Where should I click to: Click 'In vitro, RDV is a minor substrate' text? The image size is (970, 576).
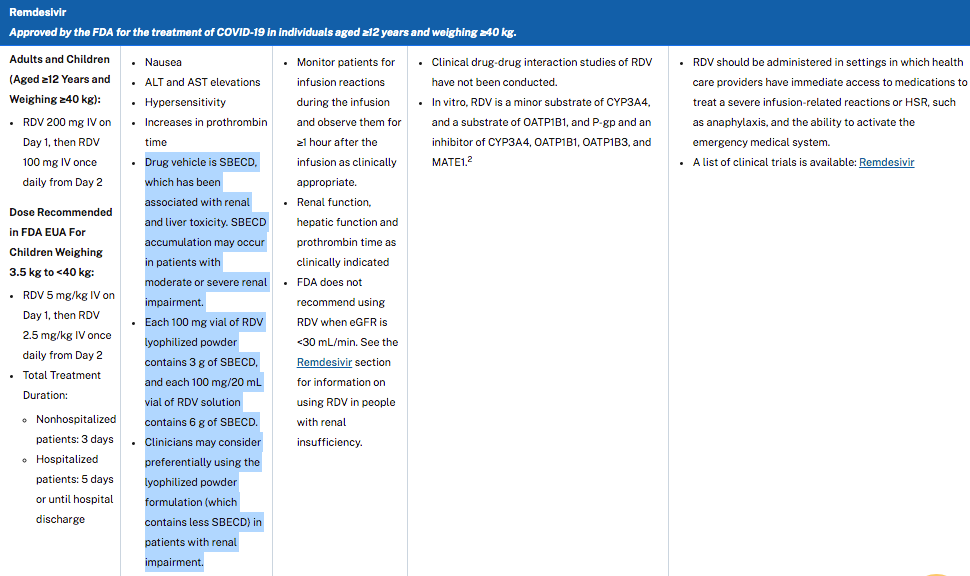pyautogui.click(x=517, y=102)
